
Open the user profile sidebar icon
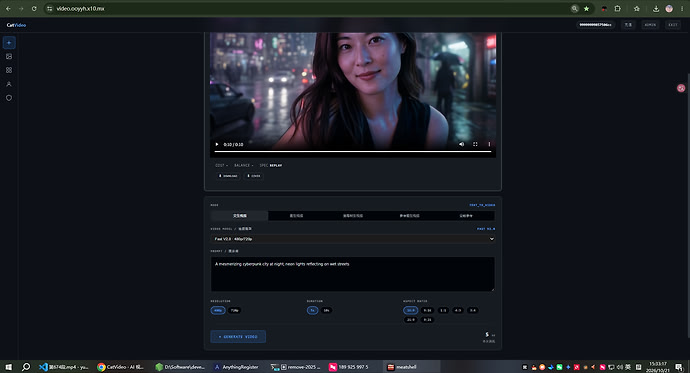point(9,84)
